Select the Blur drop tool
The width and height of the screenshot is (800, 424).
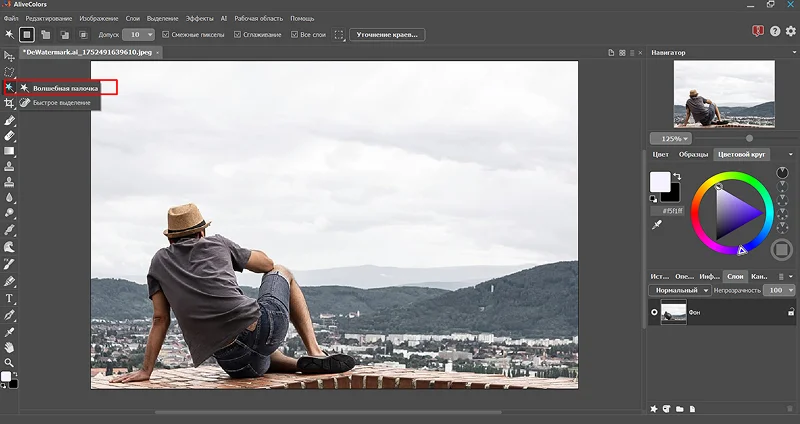[x=9, y=197]
